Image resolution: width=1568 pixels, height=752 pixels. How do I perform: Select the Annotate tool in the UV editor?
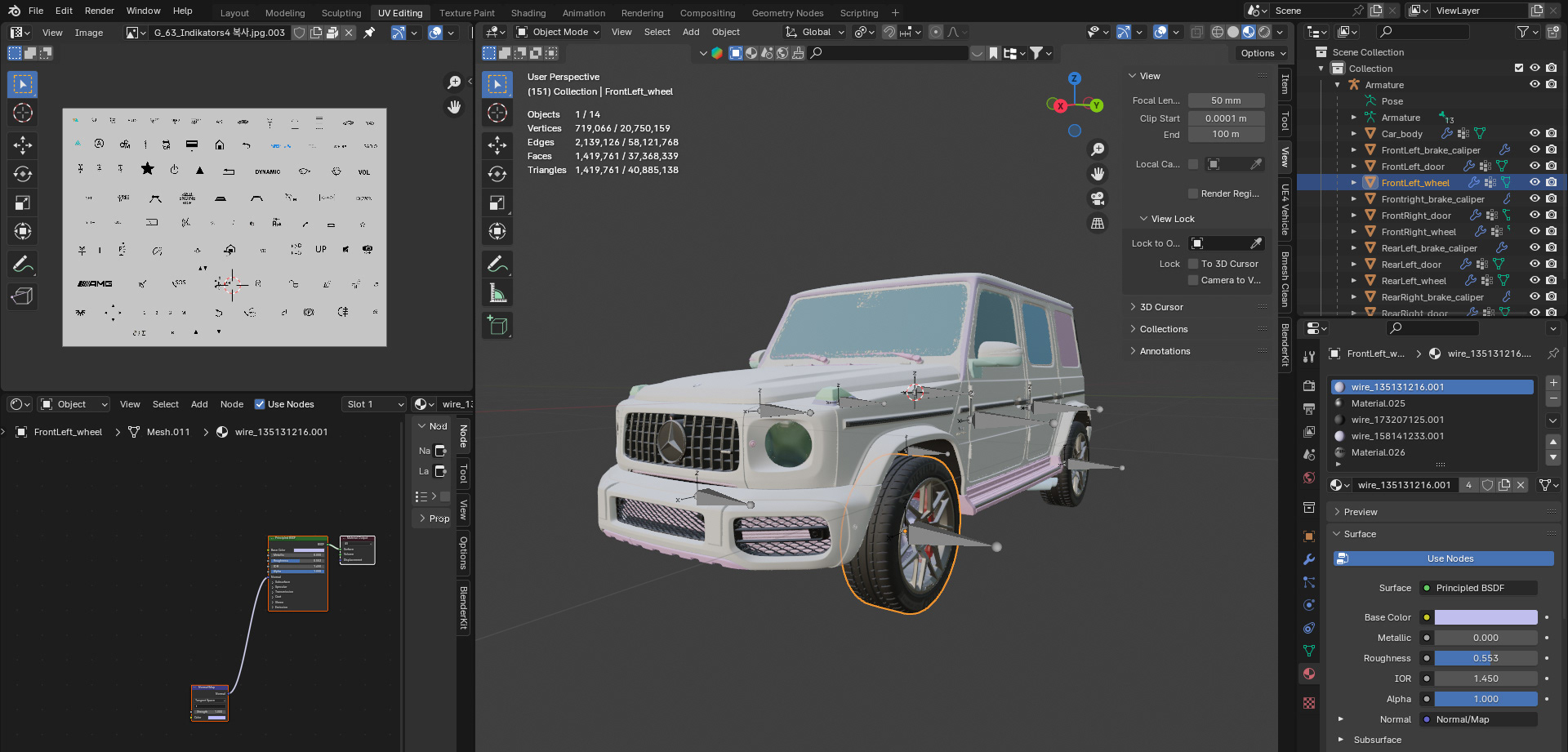pyautogui.click(x=23, y=264)
